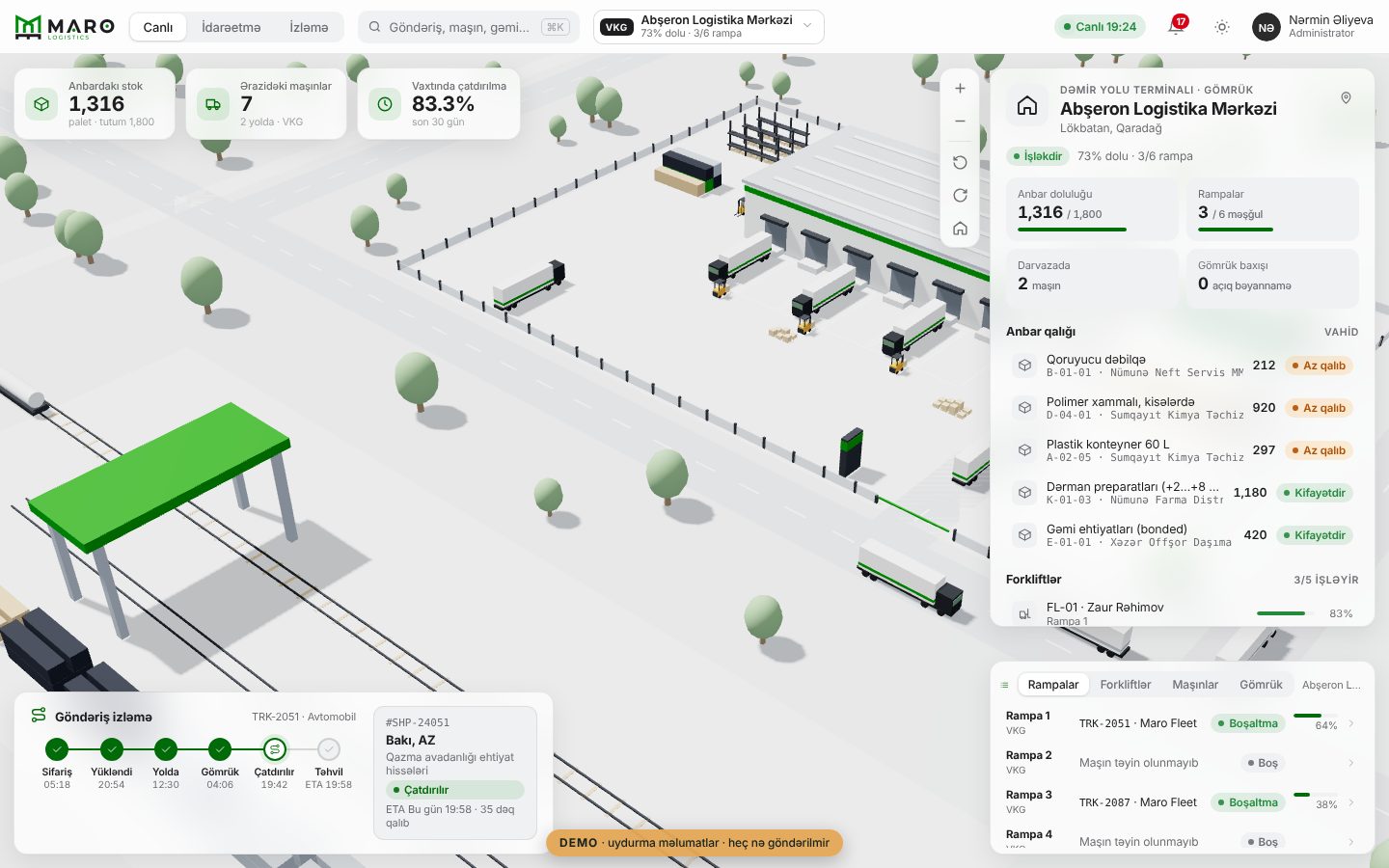Click the Gömrük step in shipment tracker
The width and height of the screenshot is (1389, 868).
click(x=220, y=763)
